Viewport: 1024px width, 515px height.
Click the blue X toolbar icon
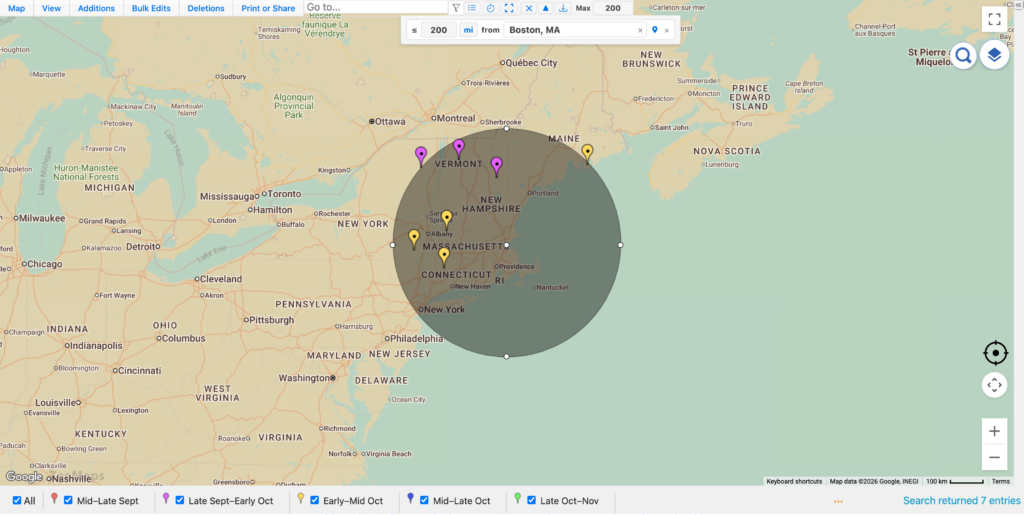pyautogui.click(x=529, y=8)
